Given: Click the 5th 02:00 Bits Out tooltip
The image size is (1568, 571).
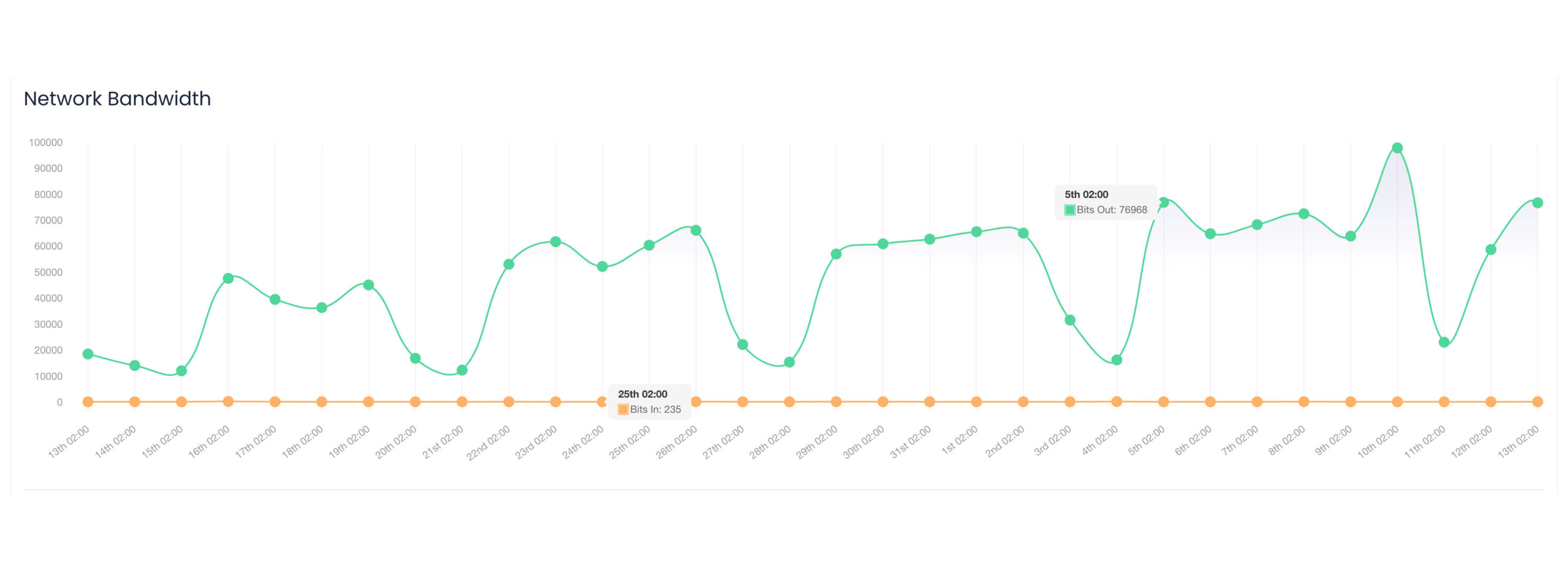Looking at the screenshot, I should tap(1106, 202).
